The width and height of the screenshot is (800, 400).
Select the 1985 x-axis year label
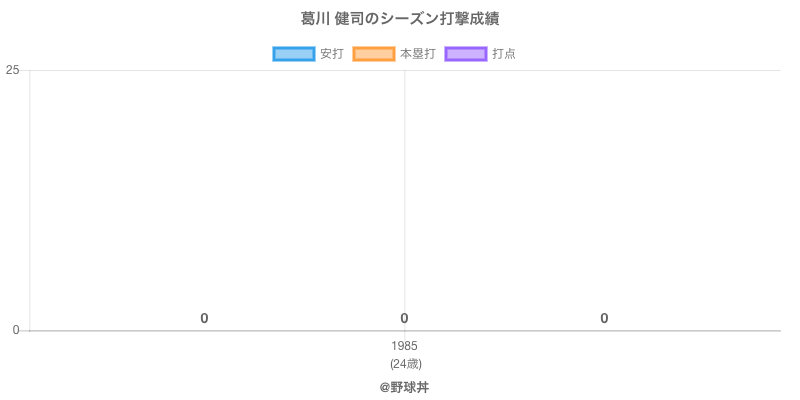404,346
